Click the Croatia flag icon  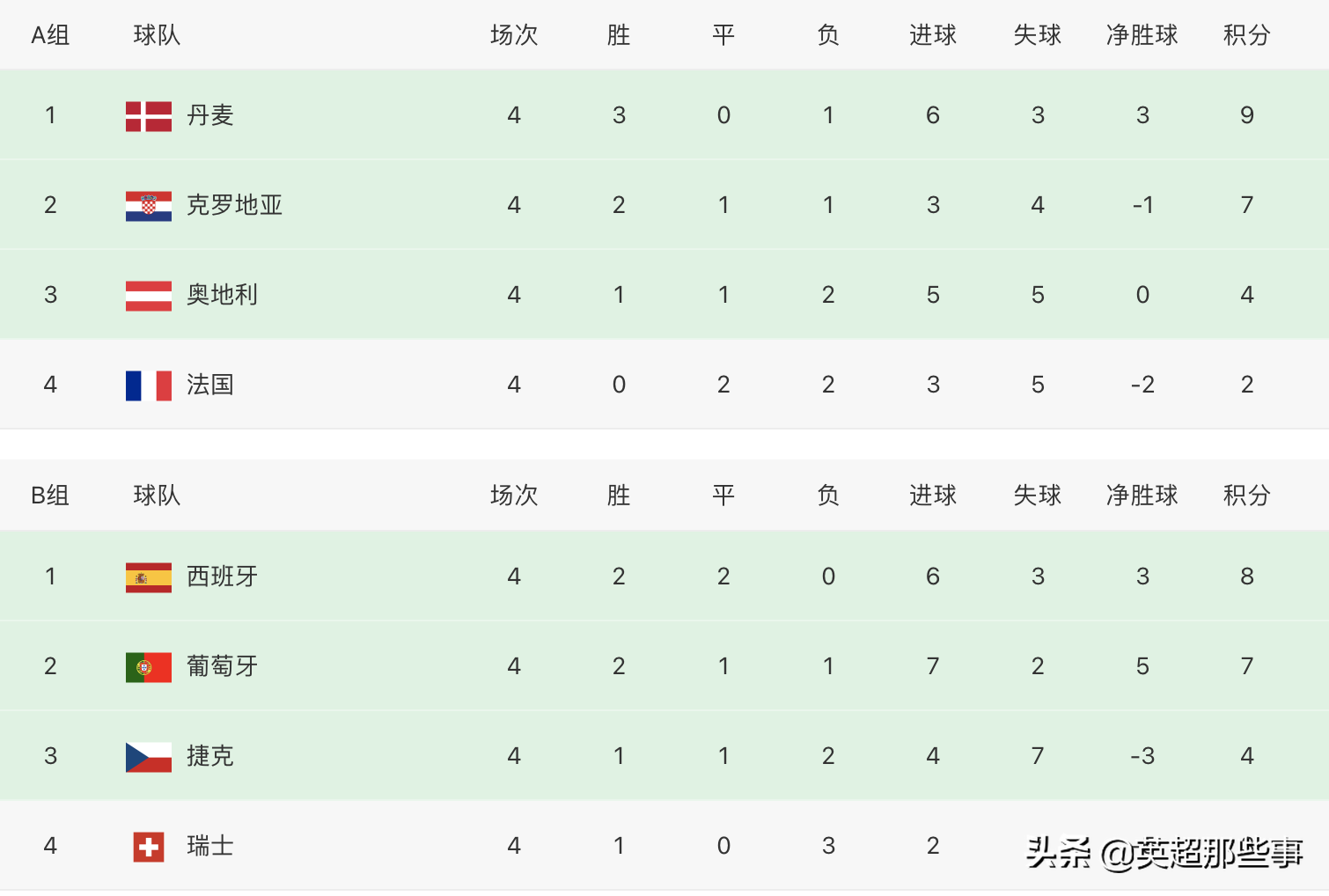click(148, 206)
